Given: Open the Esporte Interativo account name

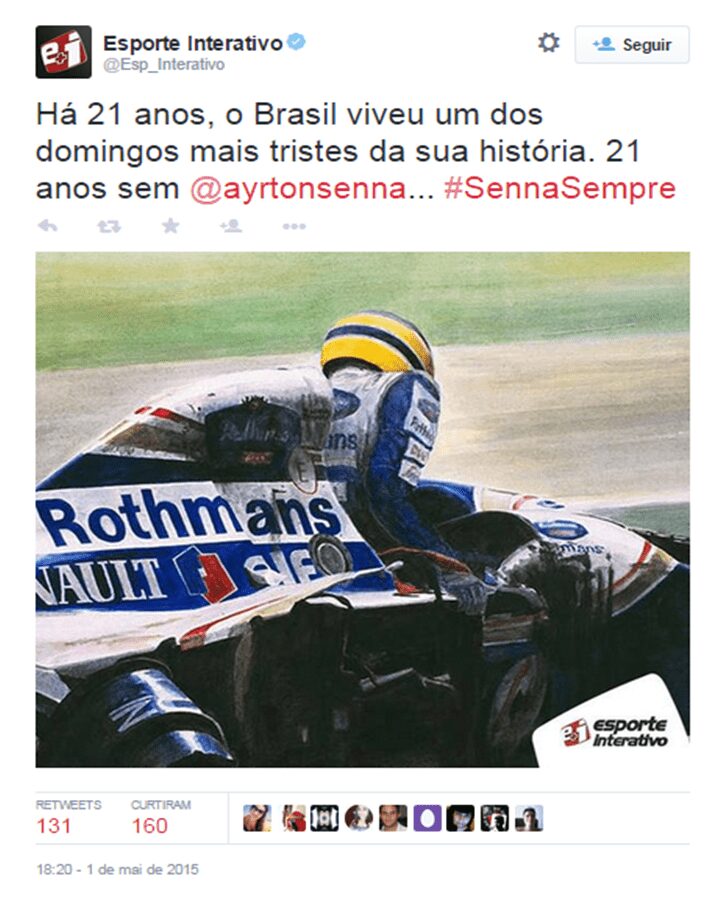Looking at the screenshot, I should click(193, 43).
